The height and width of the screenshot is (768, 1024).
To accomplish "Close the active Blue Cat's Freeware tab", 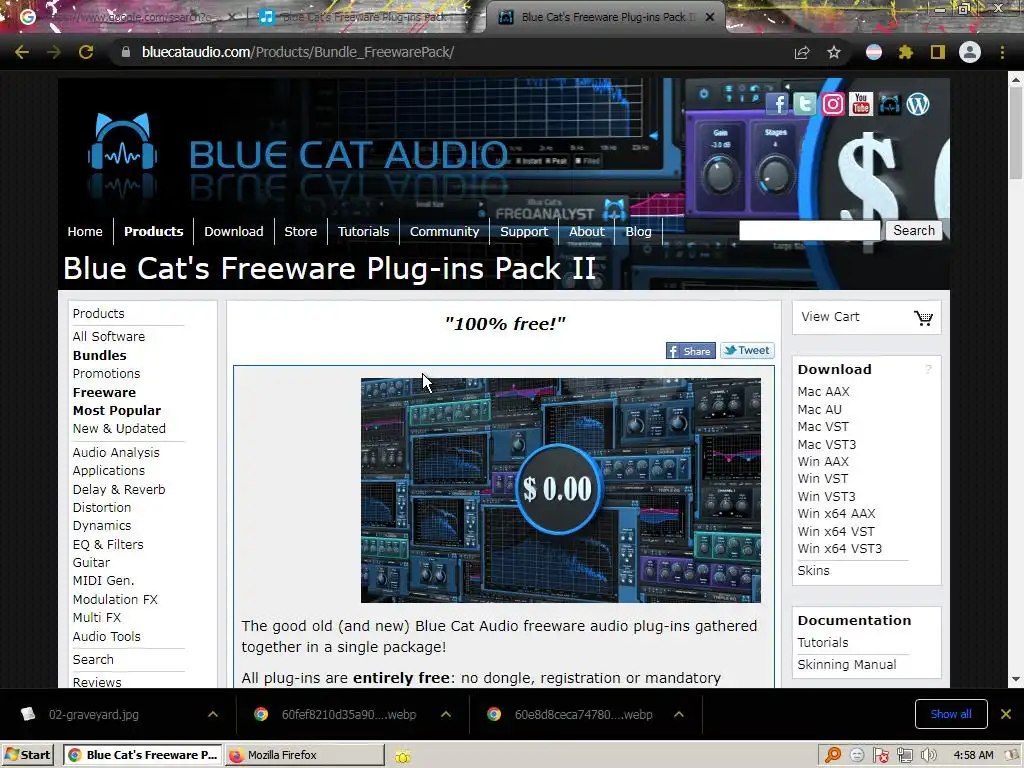I will pos(710,17).
